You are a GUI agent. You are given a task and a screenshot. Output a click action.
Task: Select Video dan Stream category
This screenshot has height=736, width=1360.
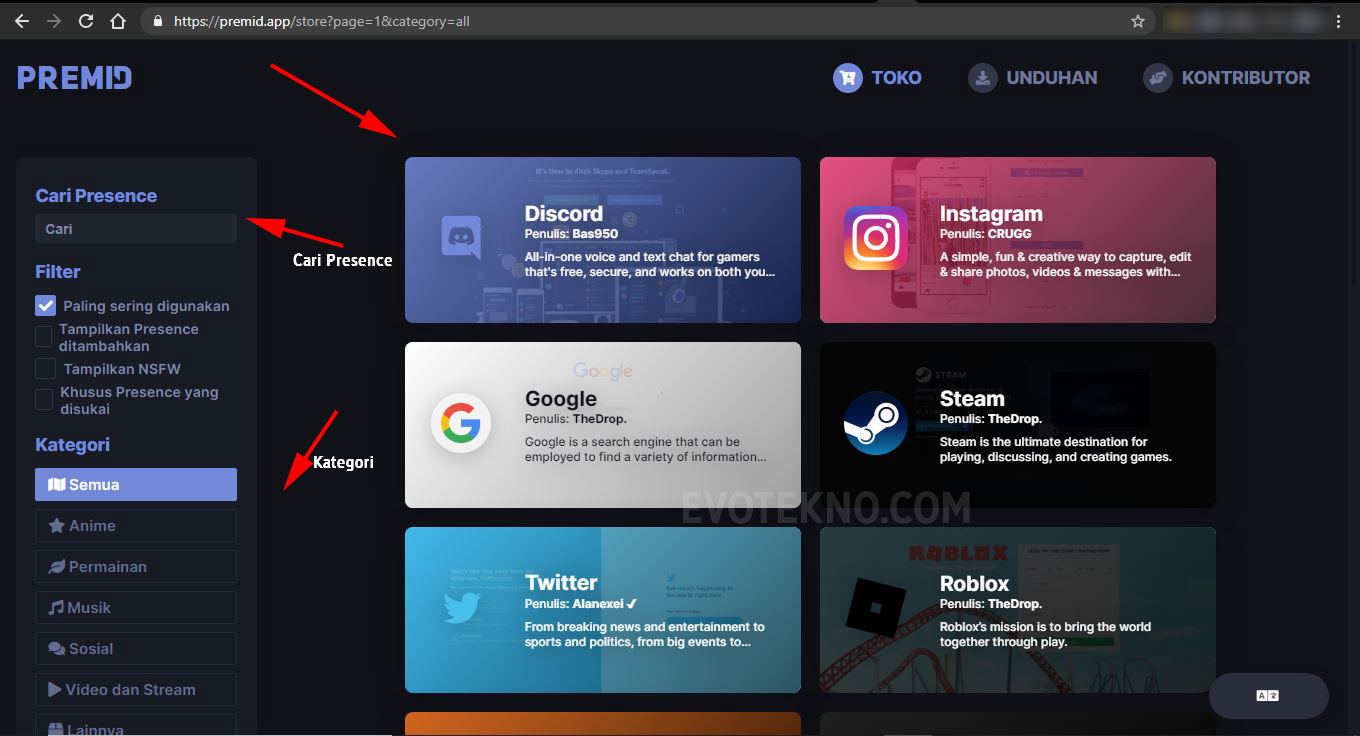(136, 689)
